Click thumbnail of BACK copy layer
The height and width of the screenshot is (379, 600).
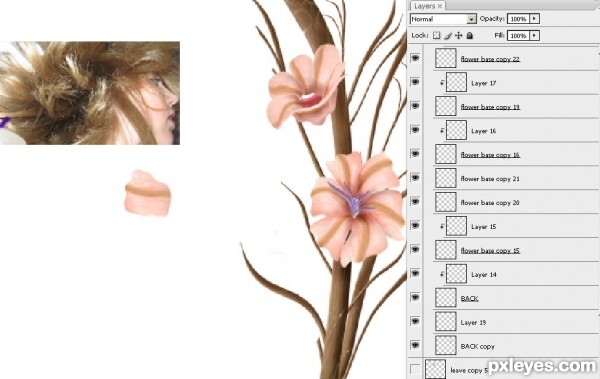tap(446, 345)
